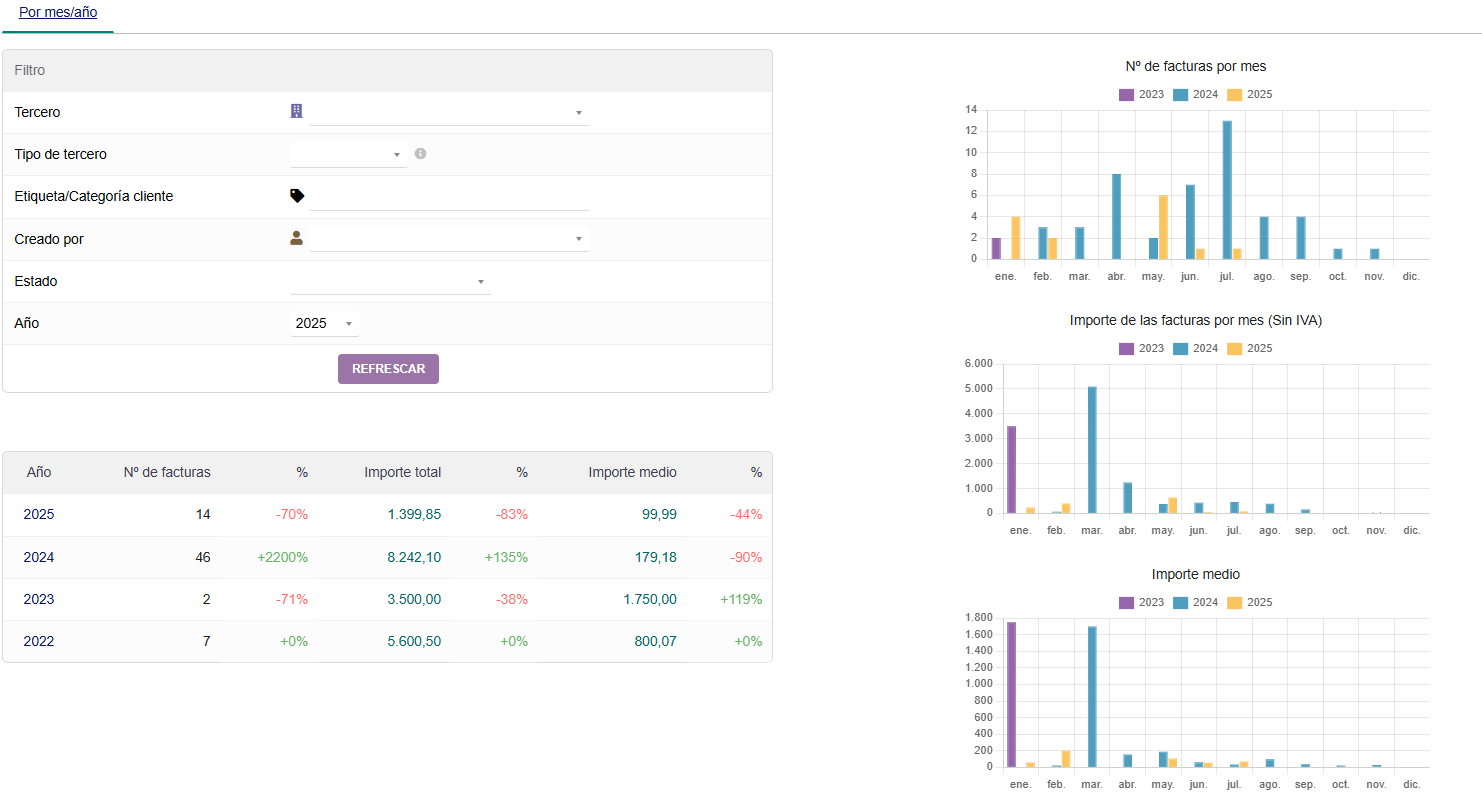Screen dimensions: 1482x795
Task: Open the Tercero dropdown list
Action: click(449, 113)
